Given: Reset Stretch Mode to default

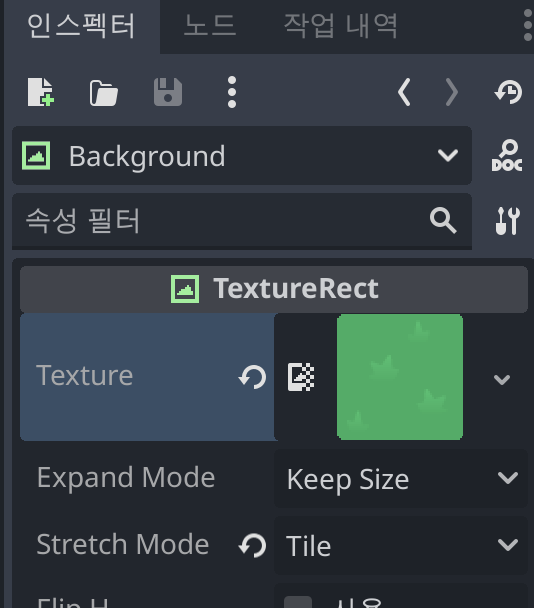Looking at the screenshot, I should pos(252,545).
